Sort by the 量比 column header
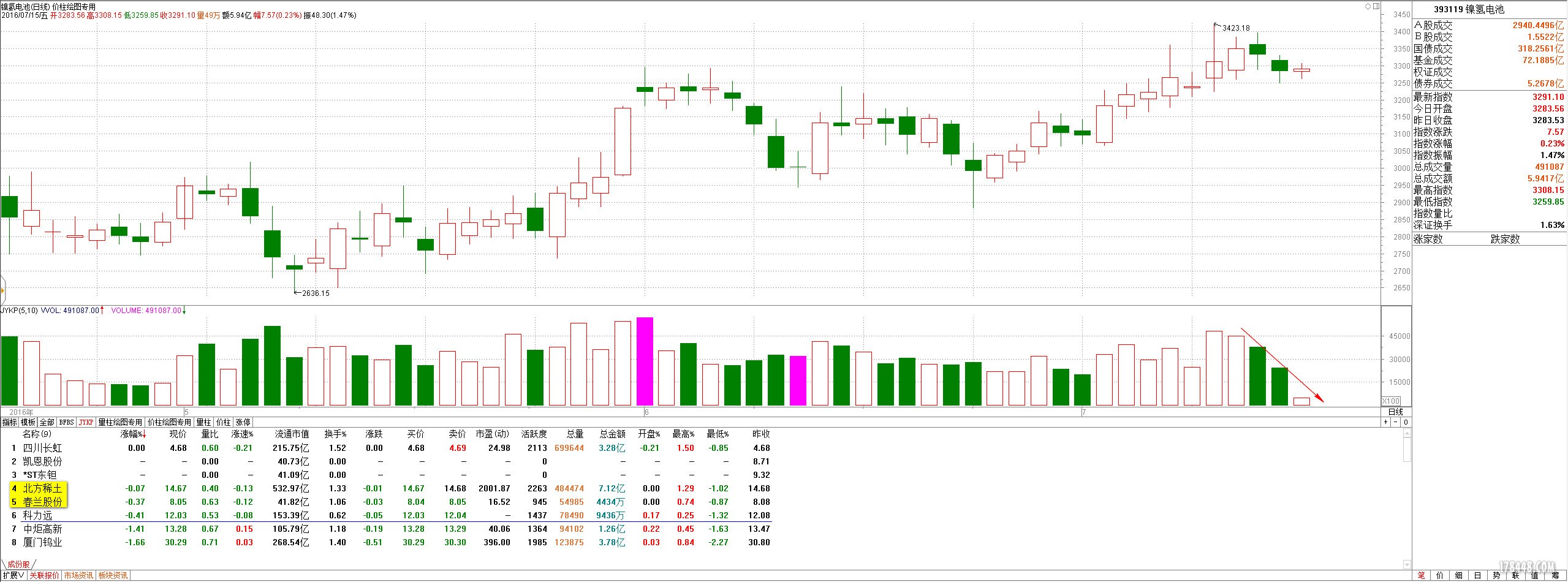Image resolution: width=1568 pixels, height=582 pixels. click(x=210, y=434)
